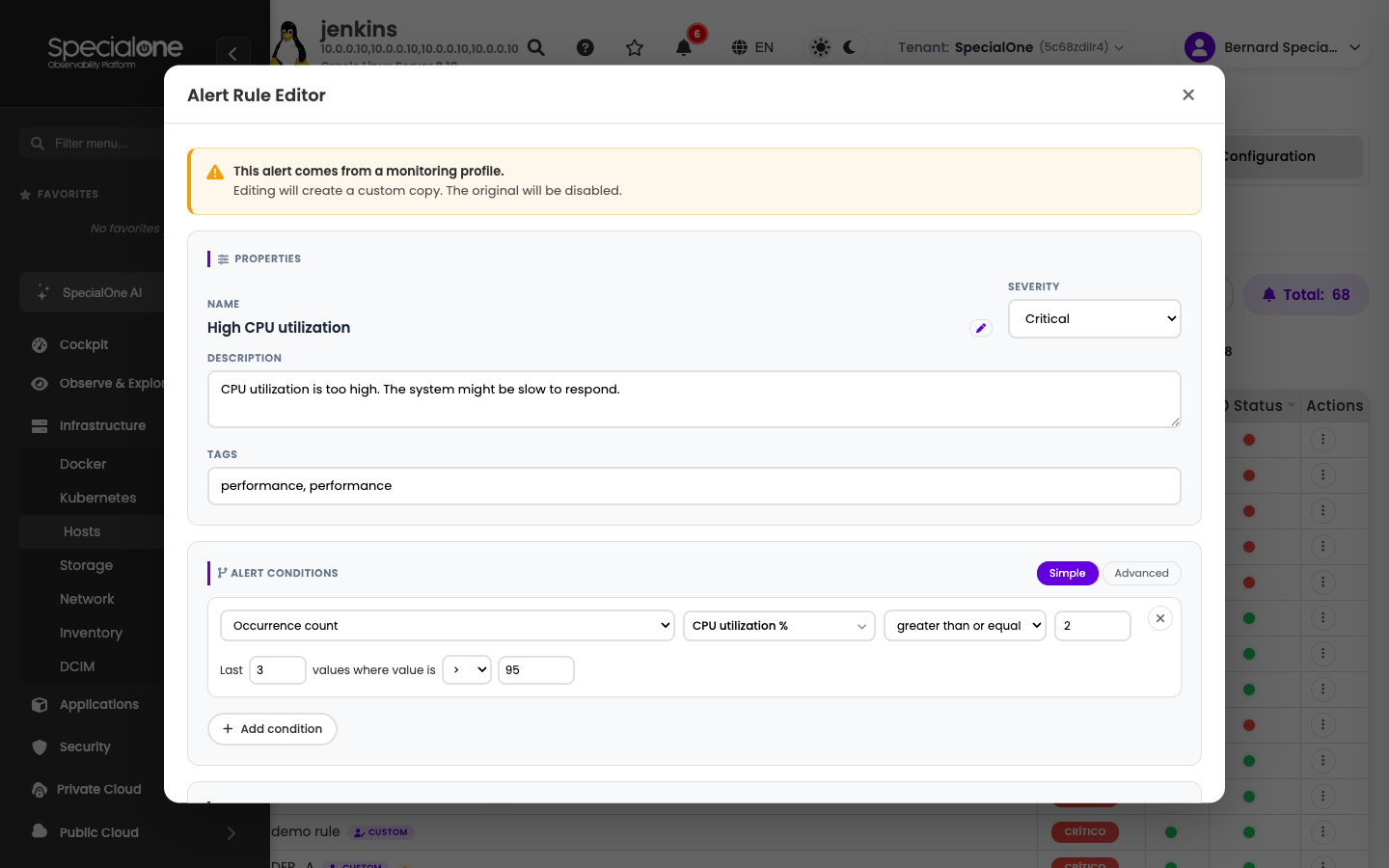Click the Linux penguin host icon

click(288, 44)
